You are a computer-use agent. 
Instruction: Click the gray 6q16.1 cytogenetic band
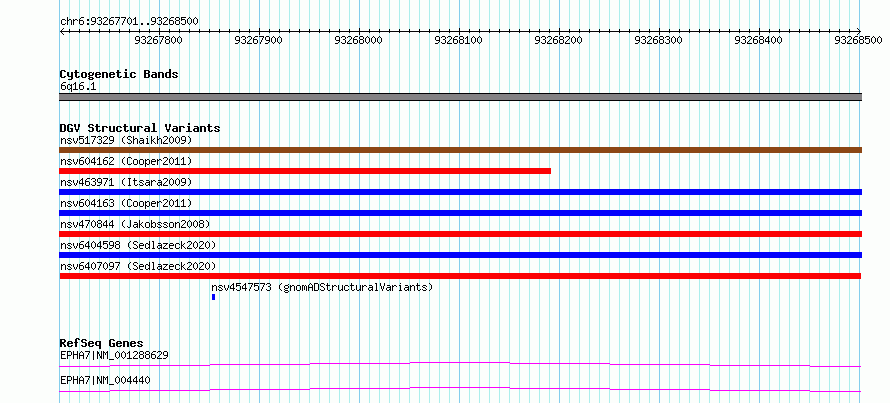click(x=460, y=96)
